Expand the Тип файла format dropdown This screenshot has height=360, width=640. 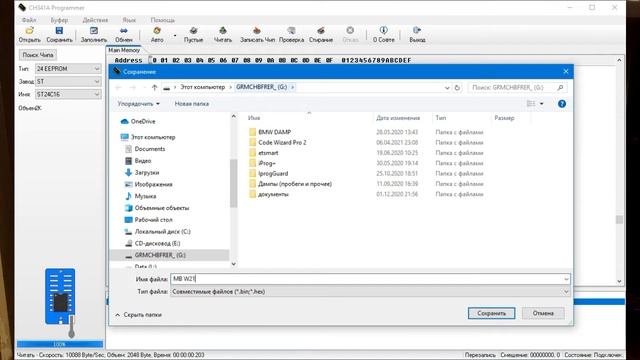pos(566,291)
